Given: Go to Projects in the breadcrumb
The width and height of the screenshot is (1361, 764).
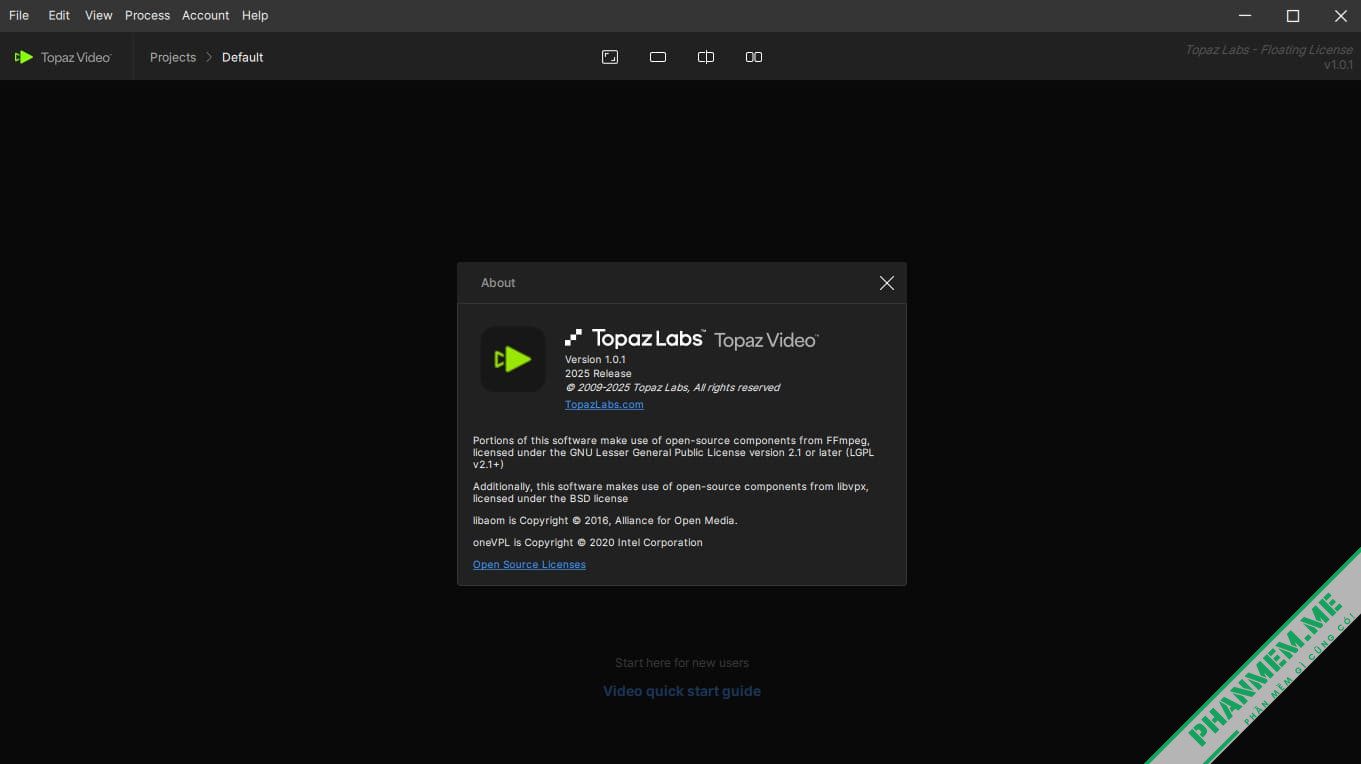Looking at the screenshot, I should 173,57.
